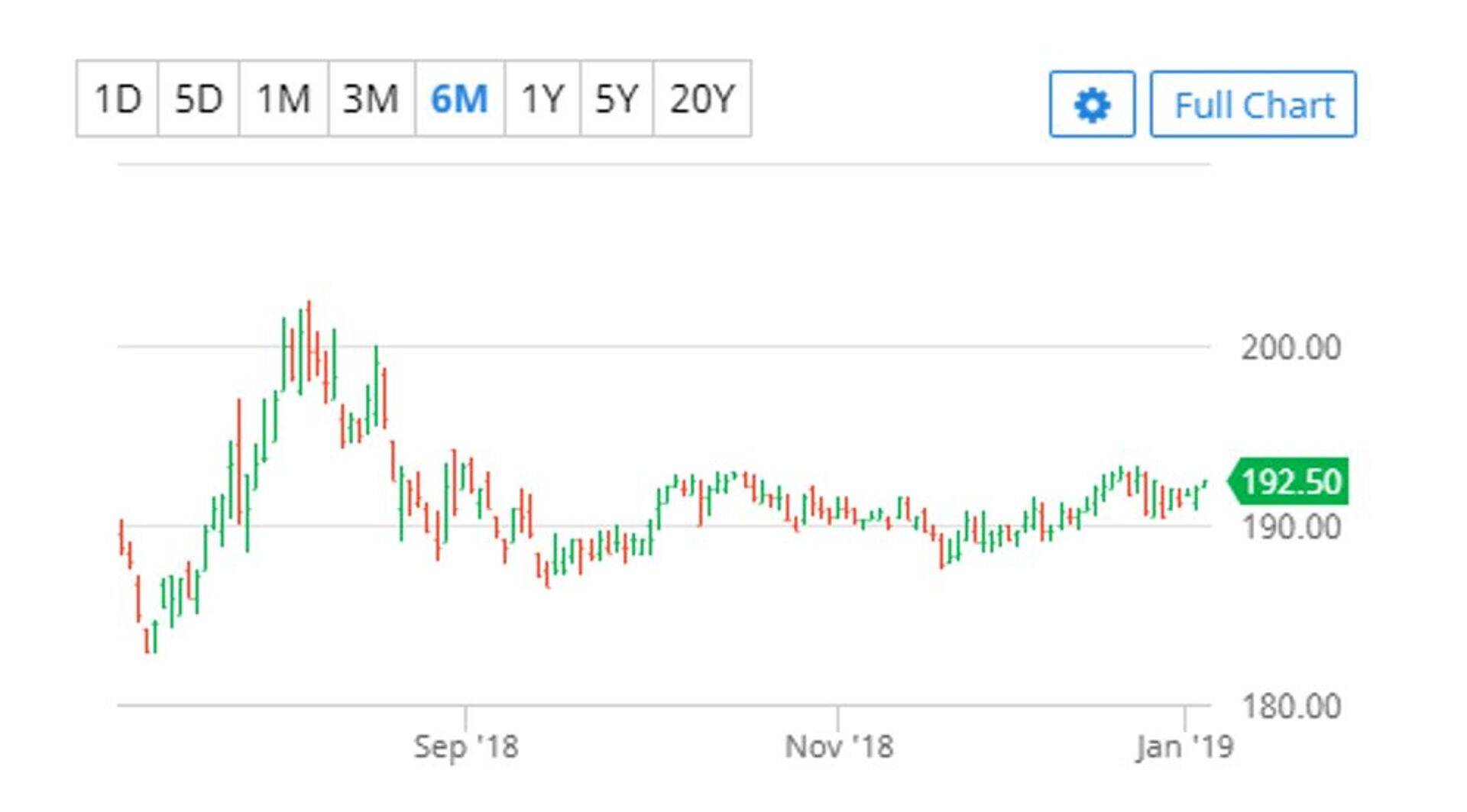Switch to 5D time range
The width and height of the screenshot is (1467, 812).
pos(199,99)
